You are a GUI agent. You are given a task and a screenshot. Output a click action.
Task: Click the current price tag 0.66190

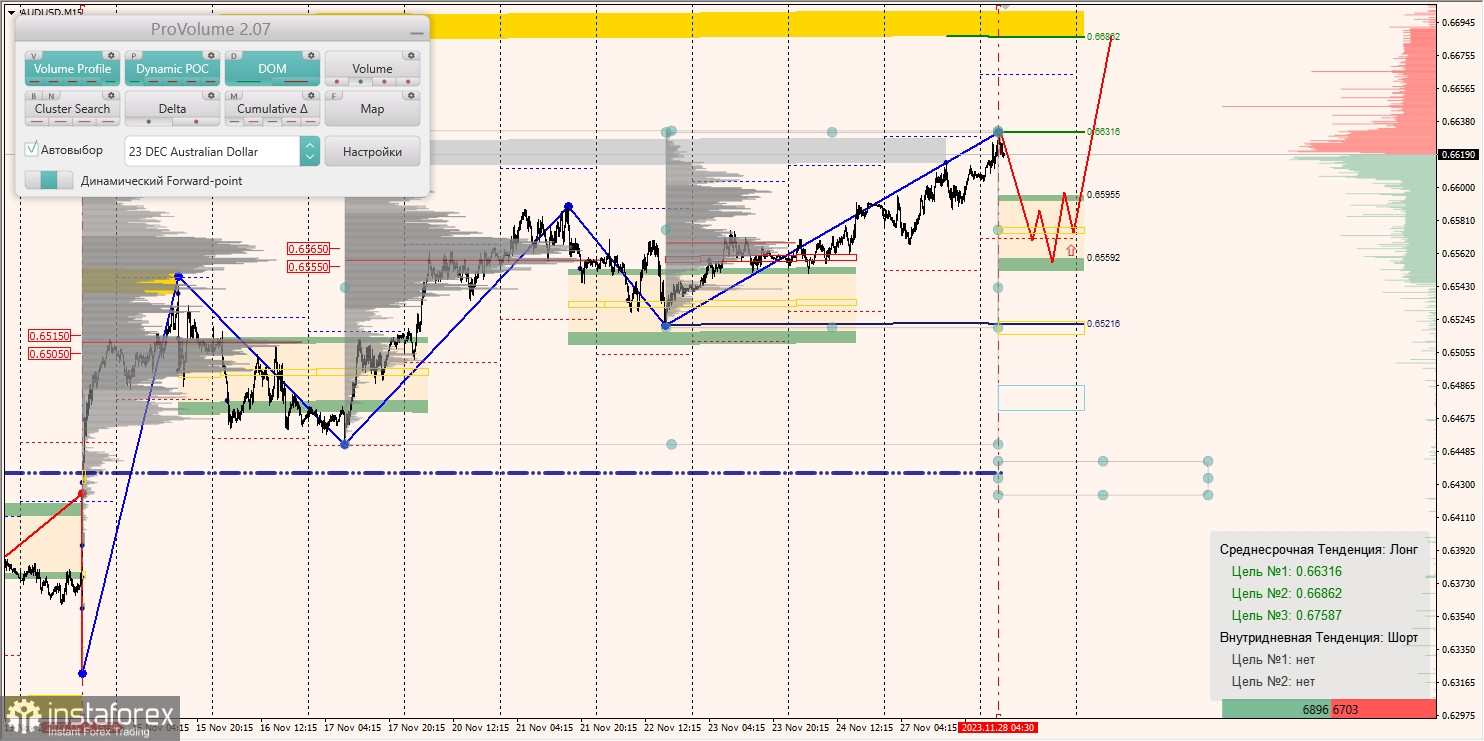pos(1459,155)
